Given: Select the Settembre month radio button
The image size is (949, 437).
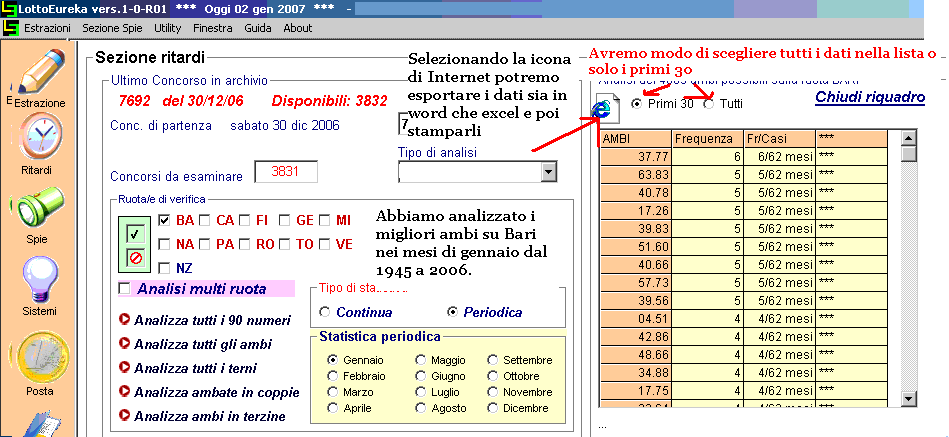Looking at the screenshot, I should click(x=493, y=360).
